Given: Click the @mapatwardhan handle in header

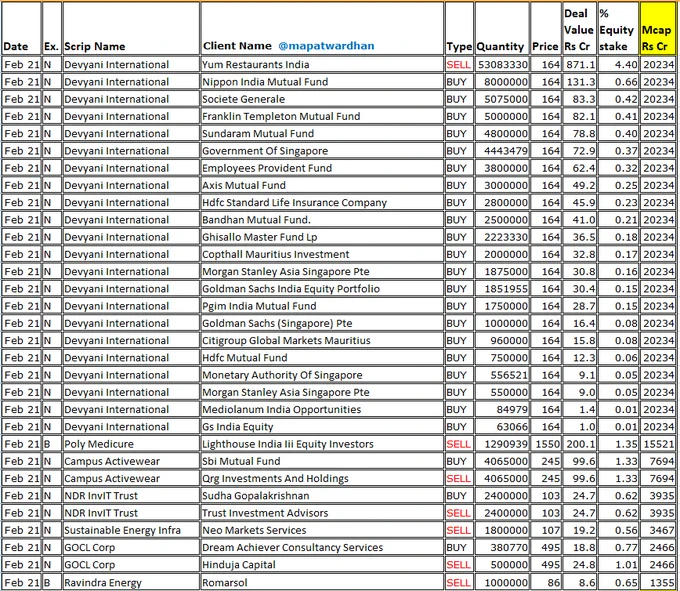Looking at the screenshot, I should 326,46.
